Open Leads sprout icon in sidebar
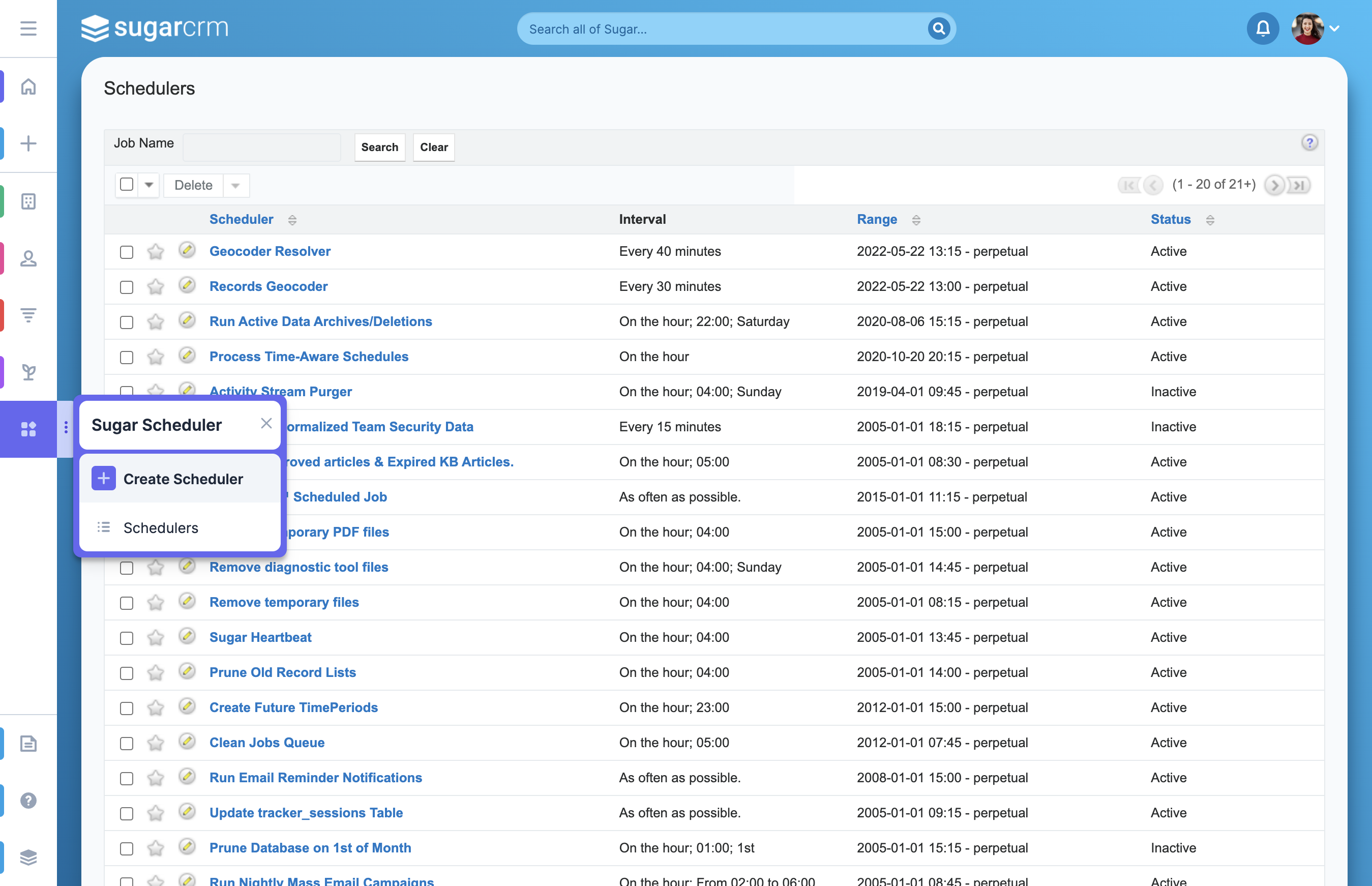 (28, 372)
